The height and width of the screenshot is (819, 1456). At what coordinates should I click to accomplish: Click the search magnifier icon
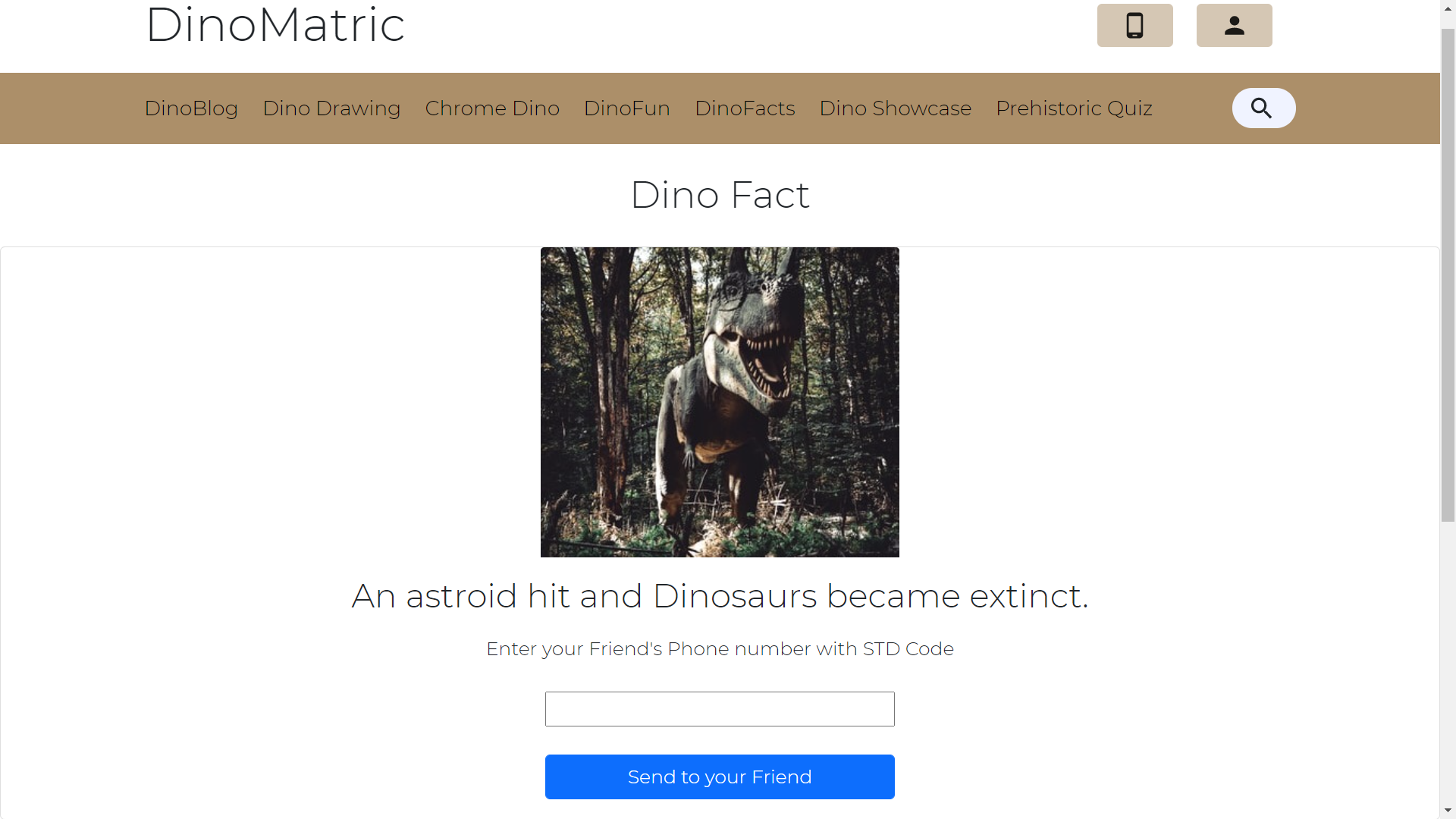pos(1263,108)
